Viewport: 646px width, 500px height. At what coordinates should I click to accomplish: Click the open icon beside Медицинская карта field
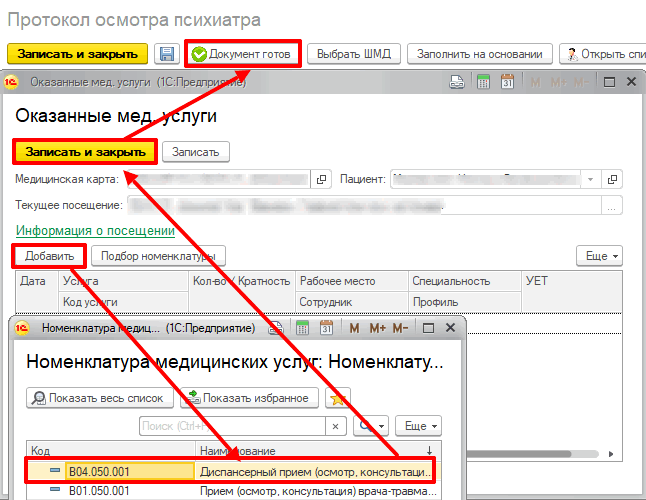321,179
